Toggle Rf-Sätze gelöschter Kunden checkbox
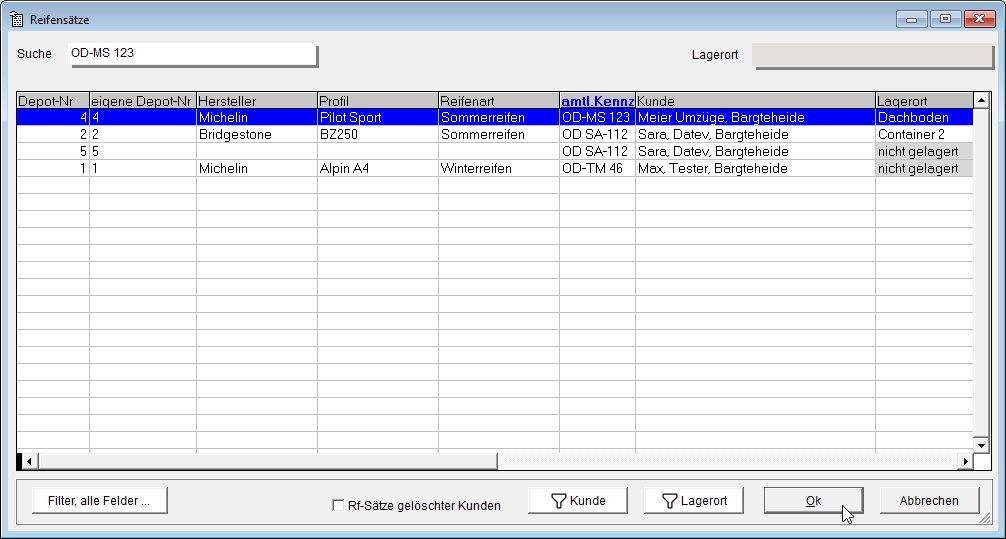The image size is (1006, 539). 337,505
